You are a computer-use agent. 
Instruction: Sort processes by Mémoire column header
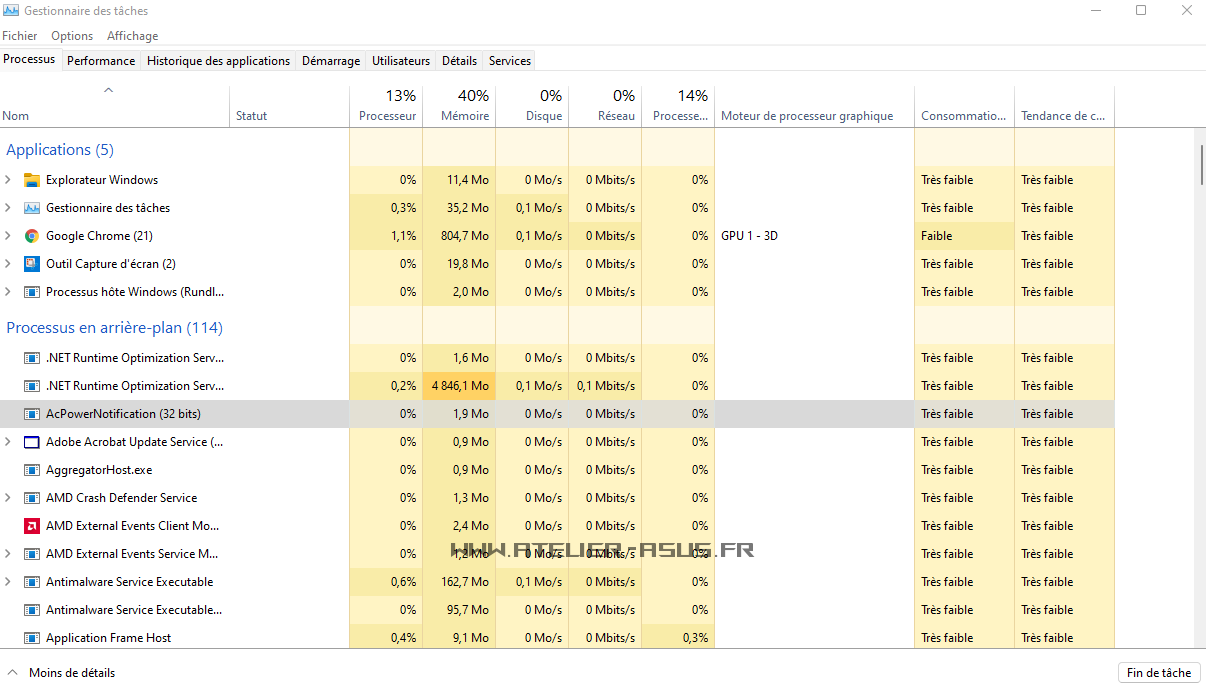pos(464,106)
